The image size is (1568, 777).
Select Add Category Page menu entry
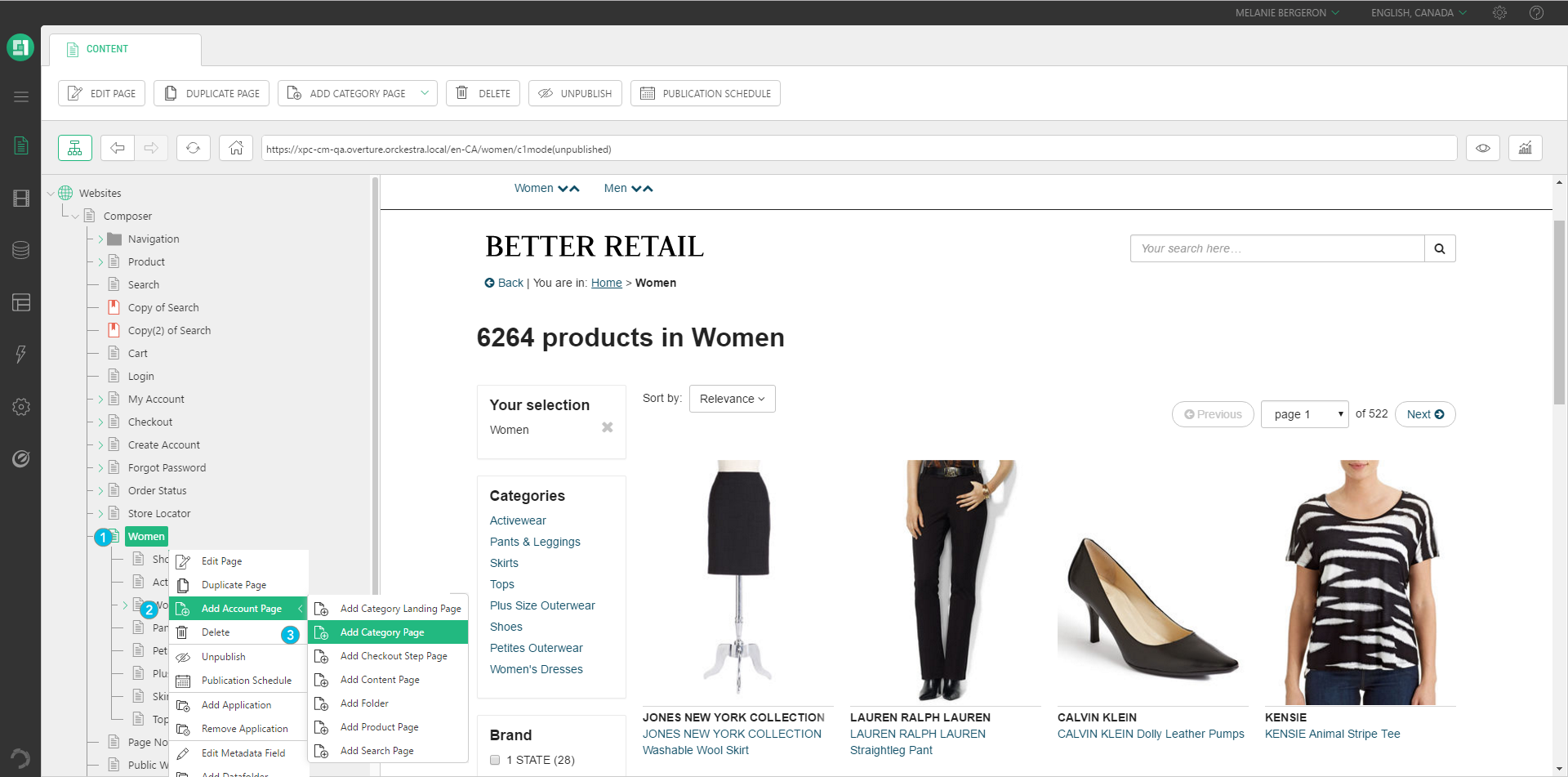coord(382,632)
